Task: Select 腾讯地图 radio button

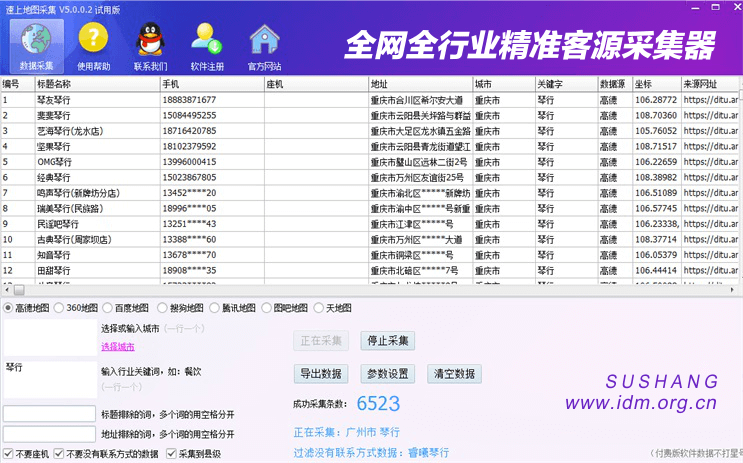Action: (214, 308)
